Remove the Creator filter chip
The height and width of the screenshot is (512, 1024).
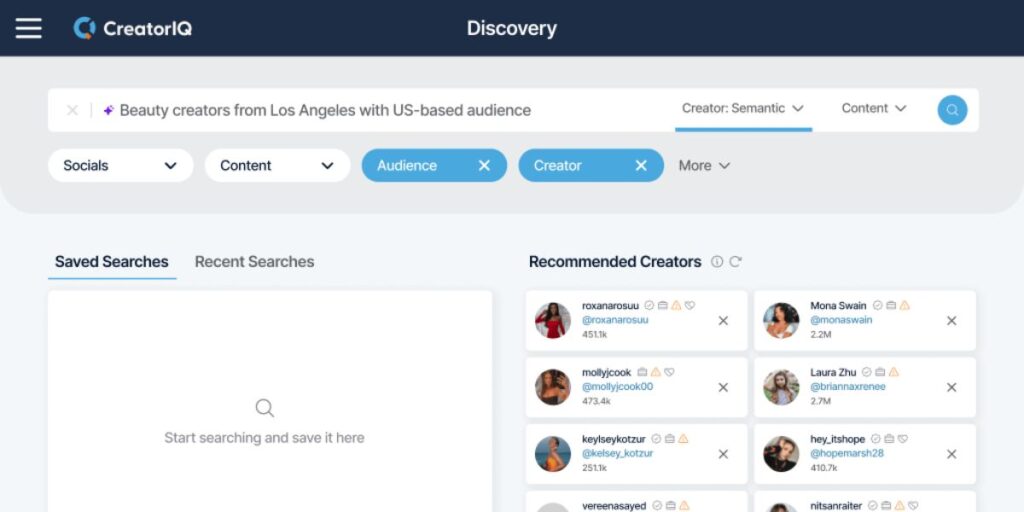[x=641, y=166]
